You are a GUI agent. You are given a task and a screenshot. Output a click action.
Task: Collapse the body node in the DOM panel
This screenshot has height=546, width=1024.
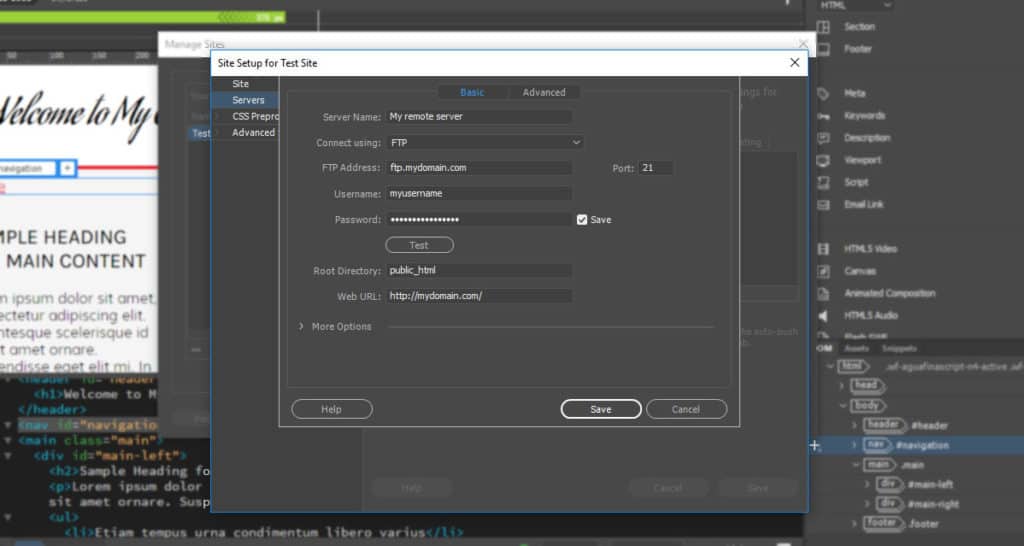(842, 406)
